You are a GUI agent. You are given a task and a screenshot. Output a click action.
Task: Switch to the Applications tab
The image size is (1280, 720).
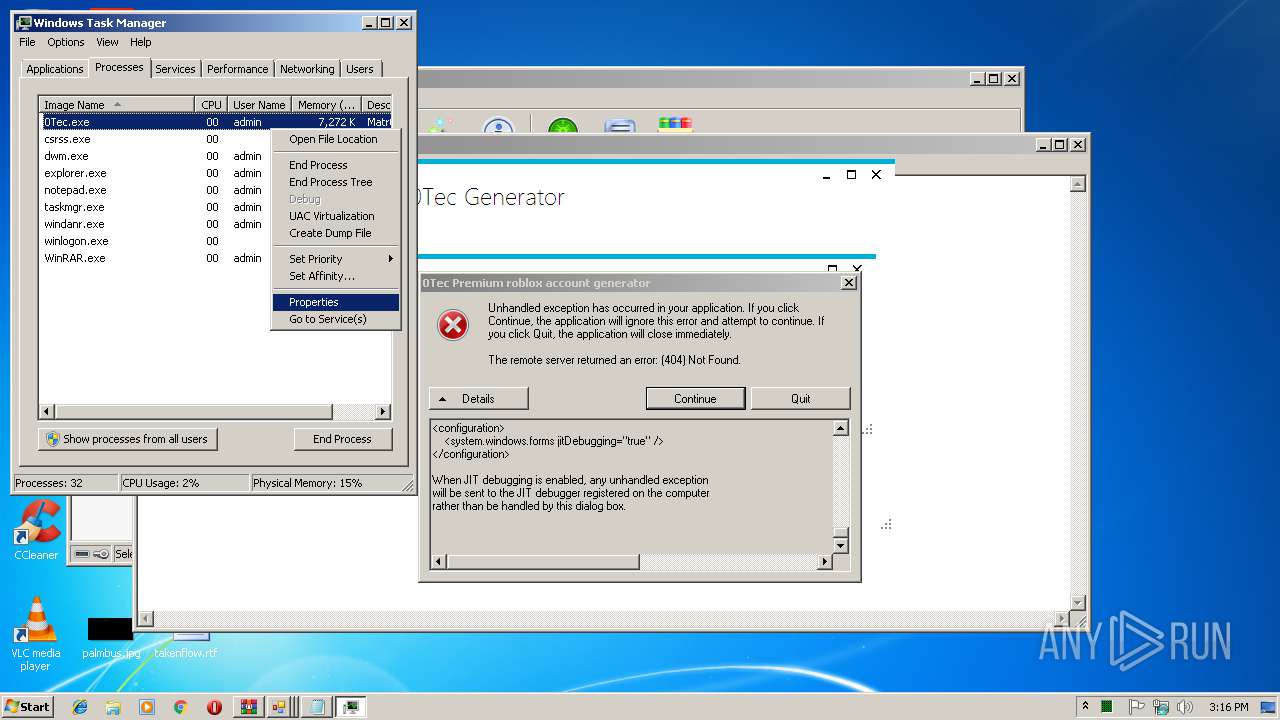(55, 69)
